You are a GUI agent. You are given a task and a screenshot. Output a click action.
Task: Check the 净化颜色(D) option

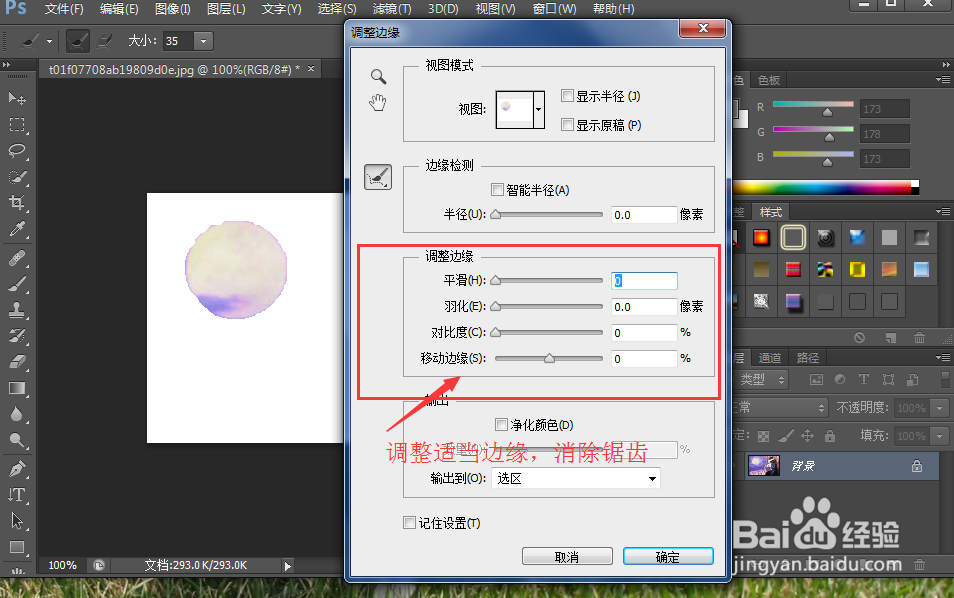[501, 424]
